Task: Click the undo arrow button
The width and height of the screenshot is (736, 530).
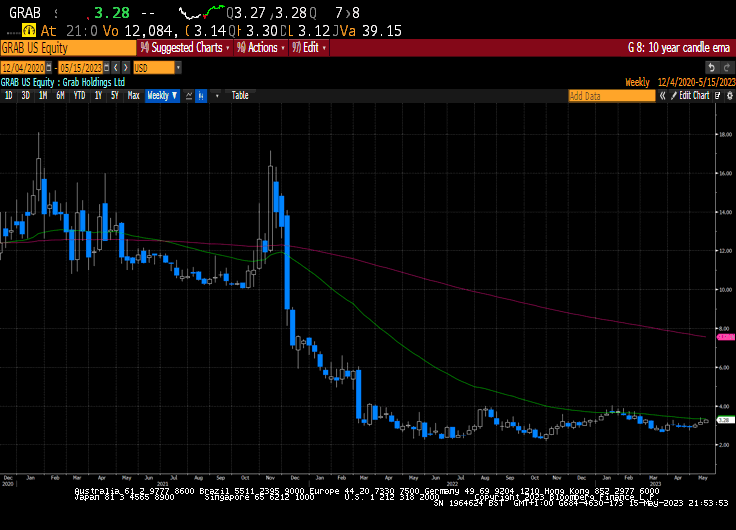Action: 712,68
